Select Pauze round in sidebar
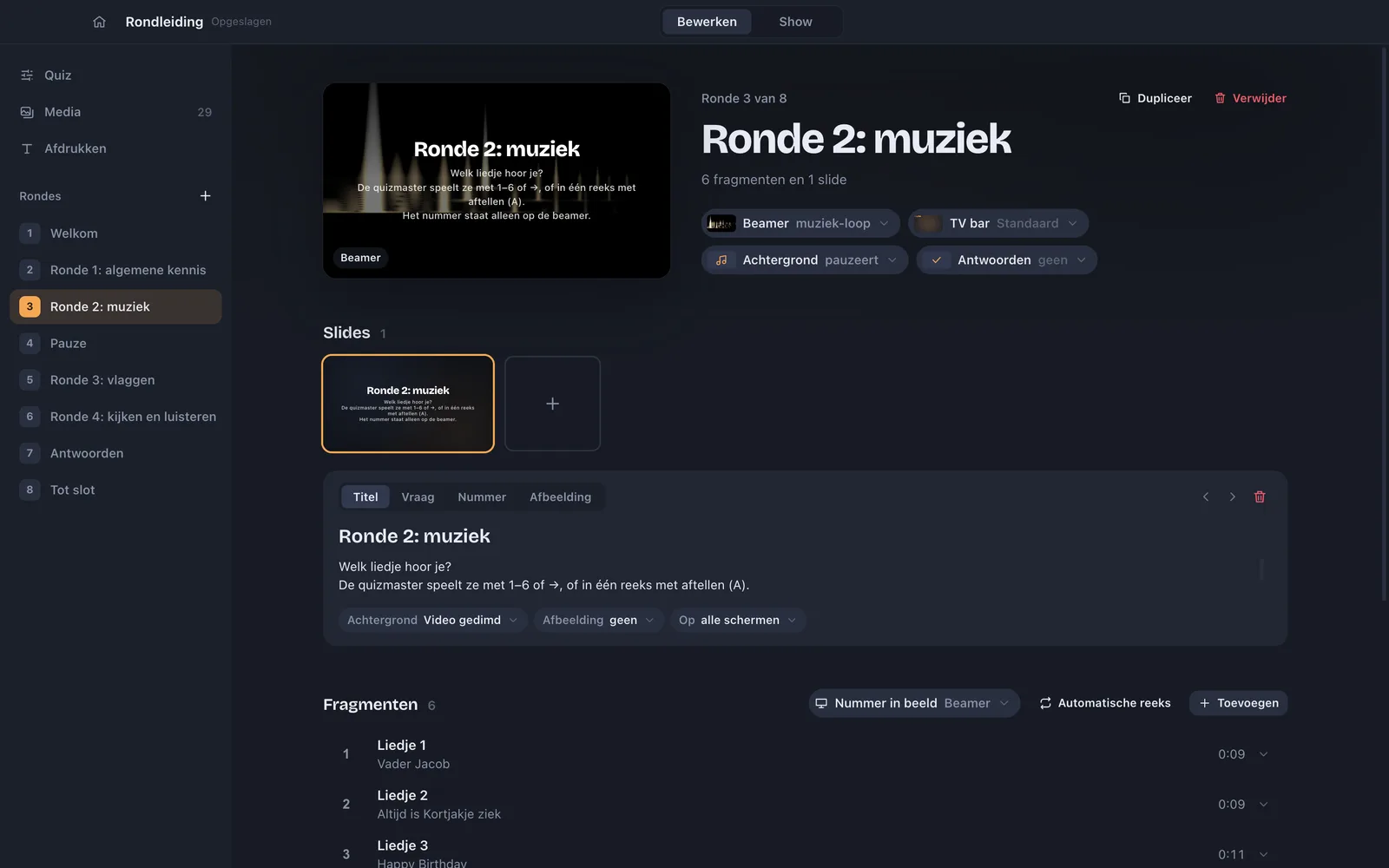 click(115, 343)
